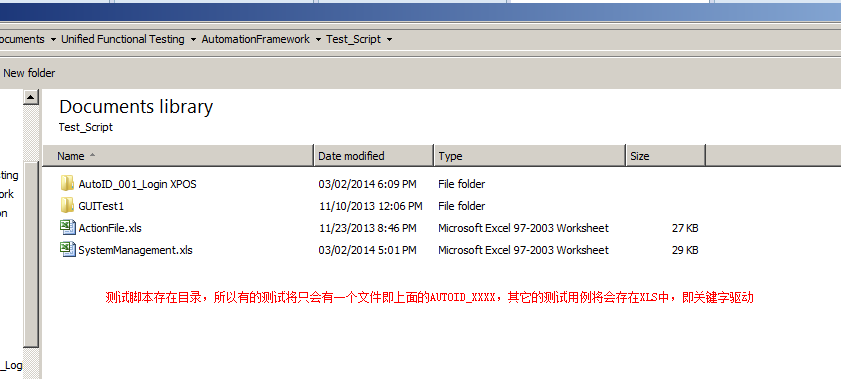
Task: Click the 11/23/2013 8:46 PM date cell
Action: (367, 228)
